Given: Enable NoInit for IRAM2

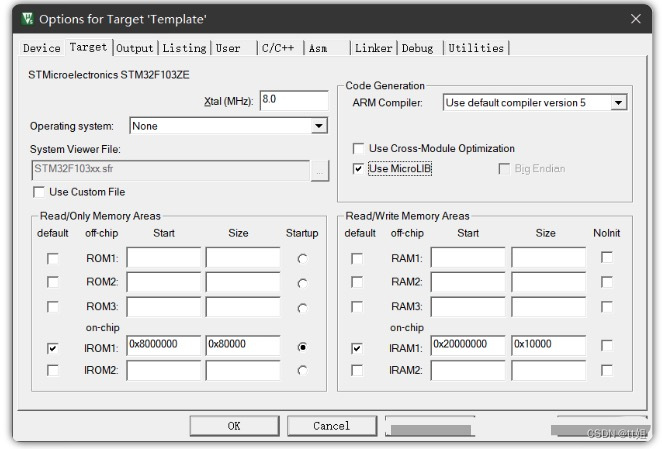Looking at the screenshot, I should (607, 370).
